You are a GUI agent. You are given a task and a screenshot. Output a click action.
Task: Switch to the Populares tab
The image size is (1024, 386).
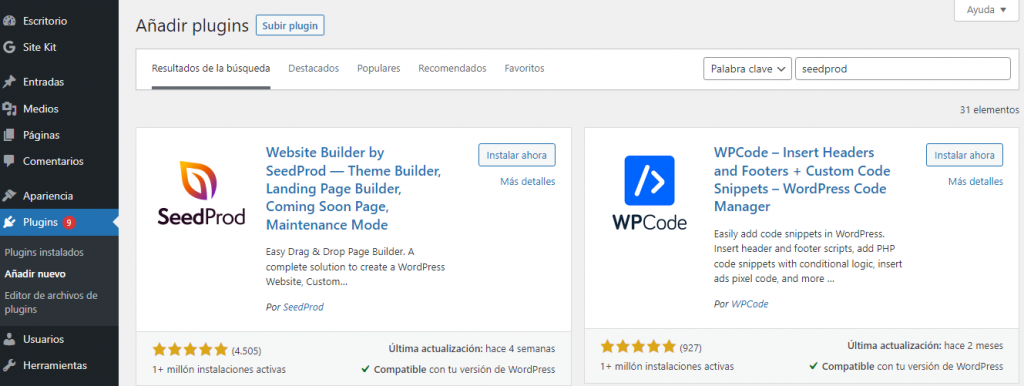pos(379,68)
